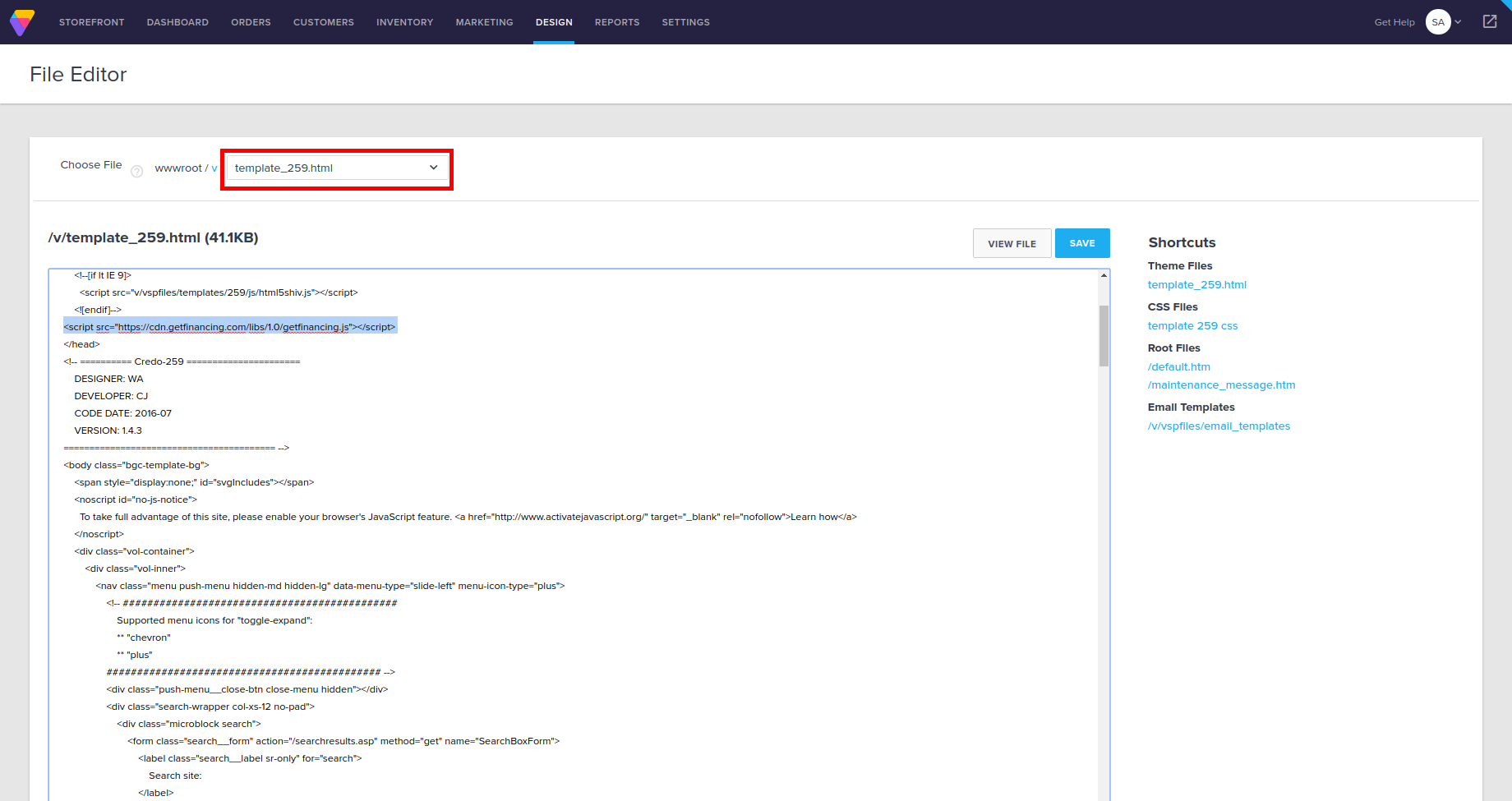This screenshot has height=801, width=1512.
Task: Click the highlighted getfinancing.js script line
Action: [x=230, y=327]
